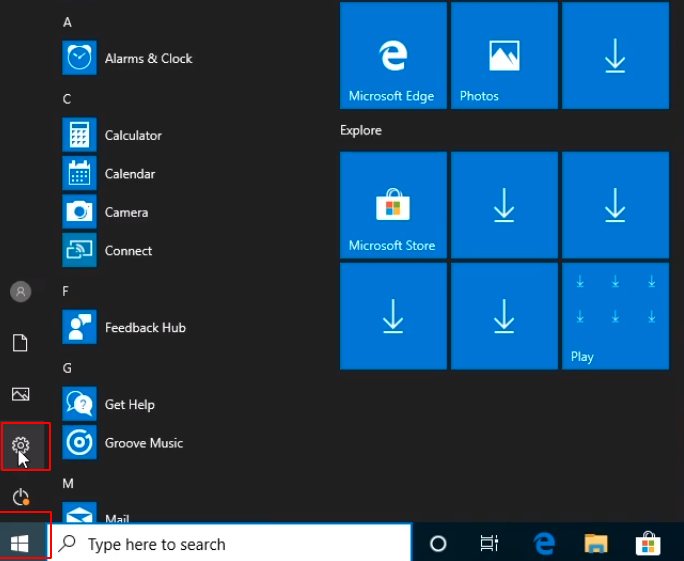Viewport: 684px width, 561px height.
Task: Launch the Camera app
Action: [x=105, y=212]
